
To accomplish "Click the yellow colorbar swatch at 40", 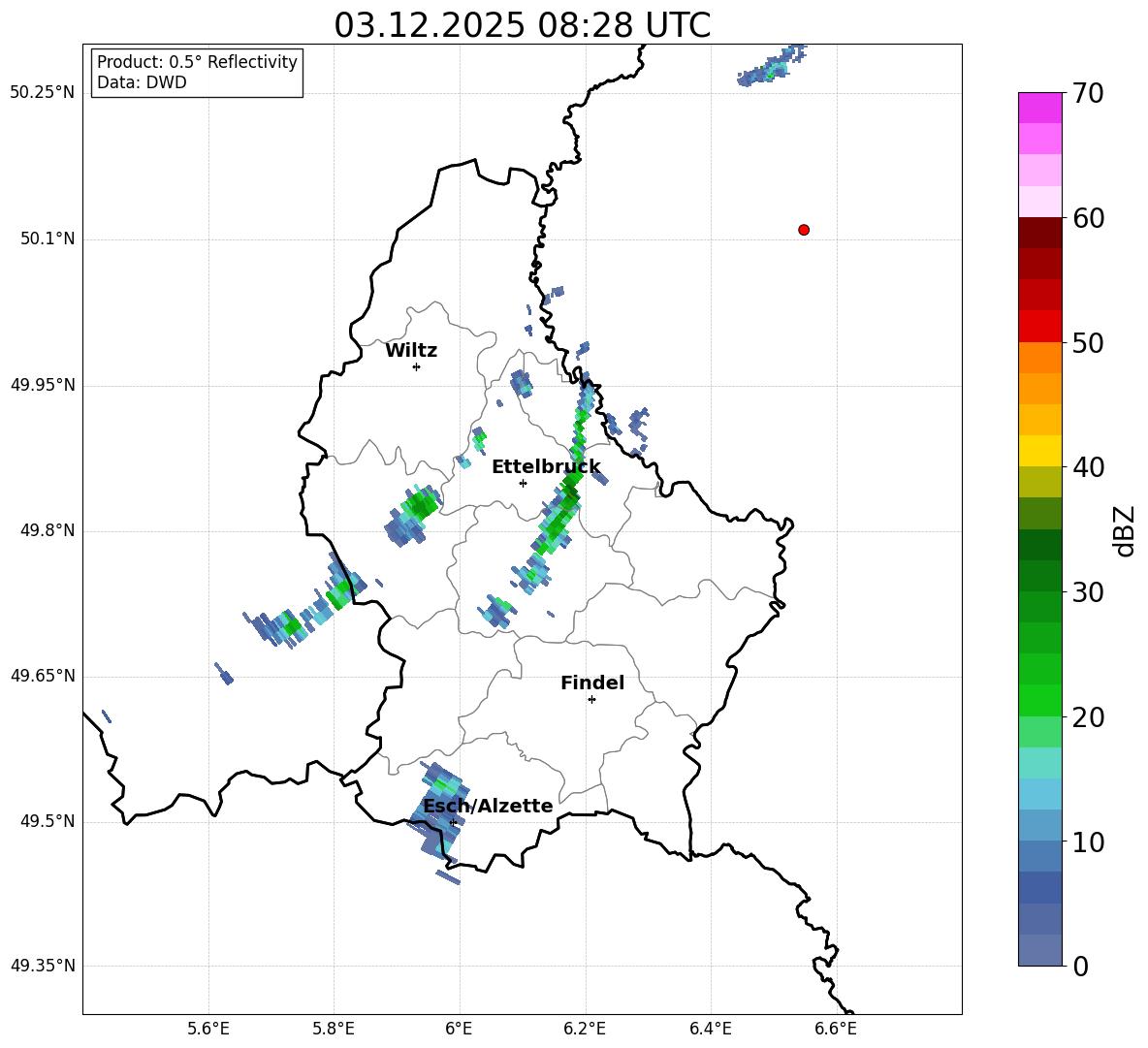I will (x=1039, y=451).
